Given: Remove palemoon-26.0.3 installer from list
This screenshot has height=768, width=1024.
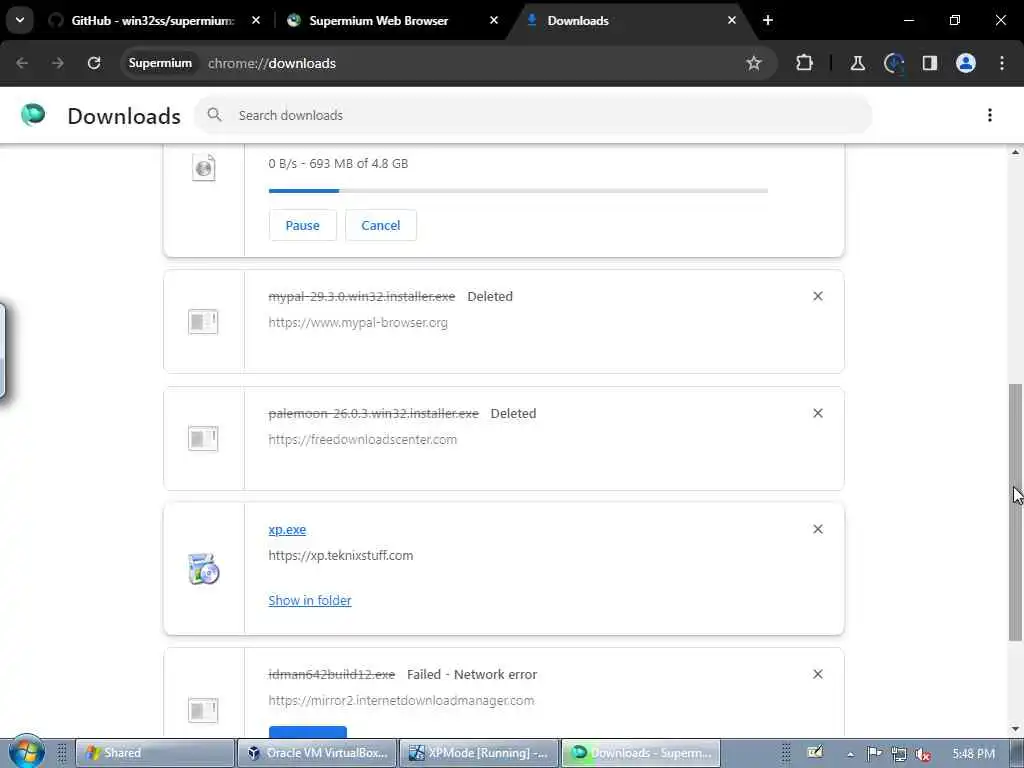Looking at the screenshot, I should pos(818,413).
